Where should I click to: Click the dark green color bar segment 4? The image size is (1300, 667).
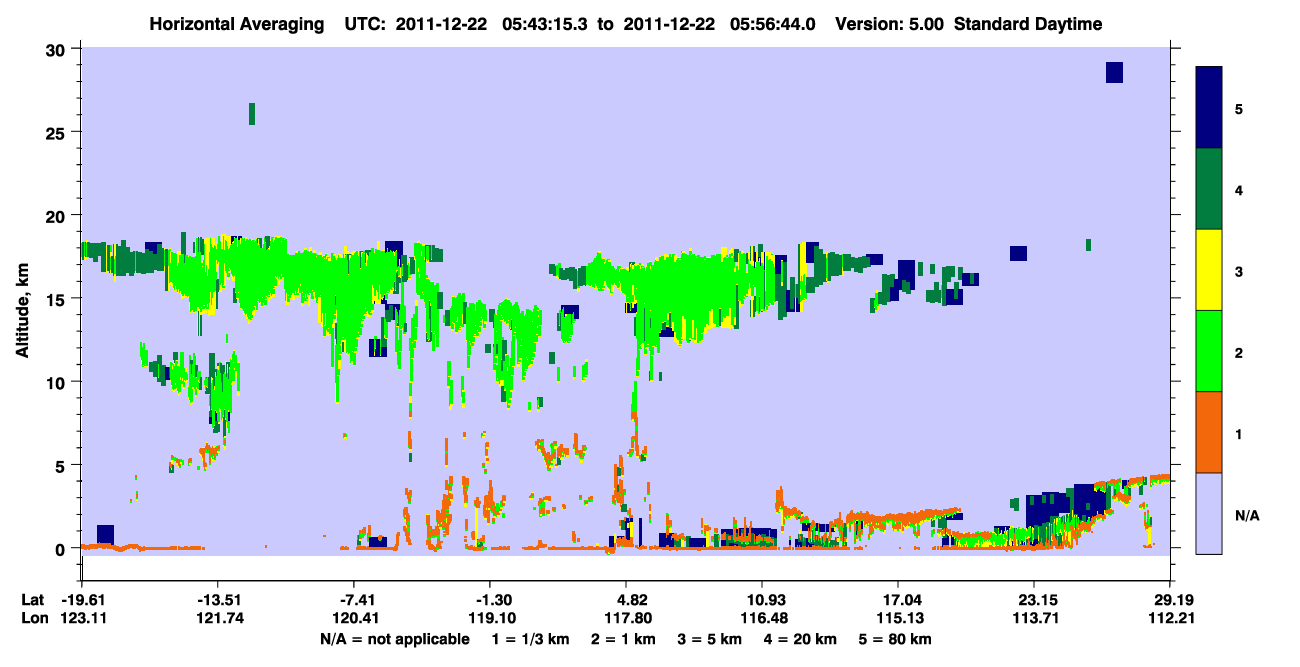pos(1209,189)
